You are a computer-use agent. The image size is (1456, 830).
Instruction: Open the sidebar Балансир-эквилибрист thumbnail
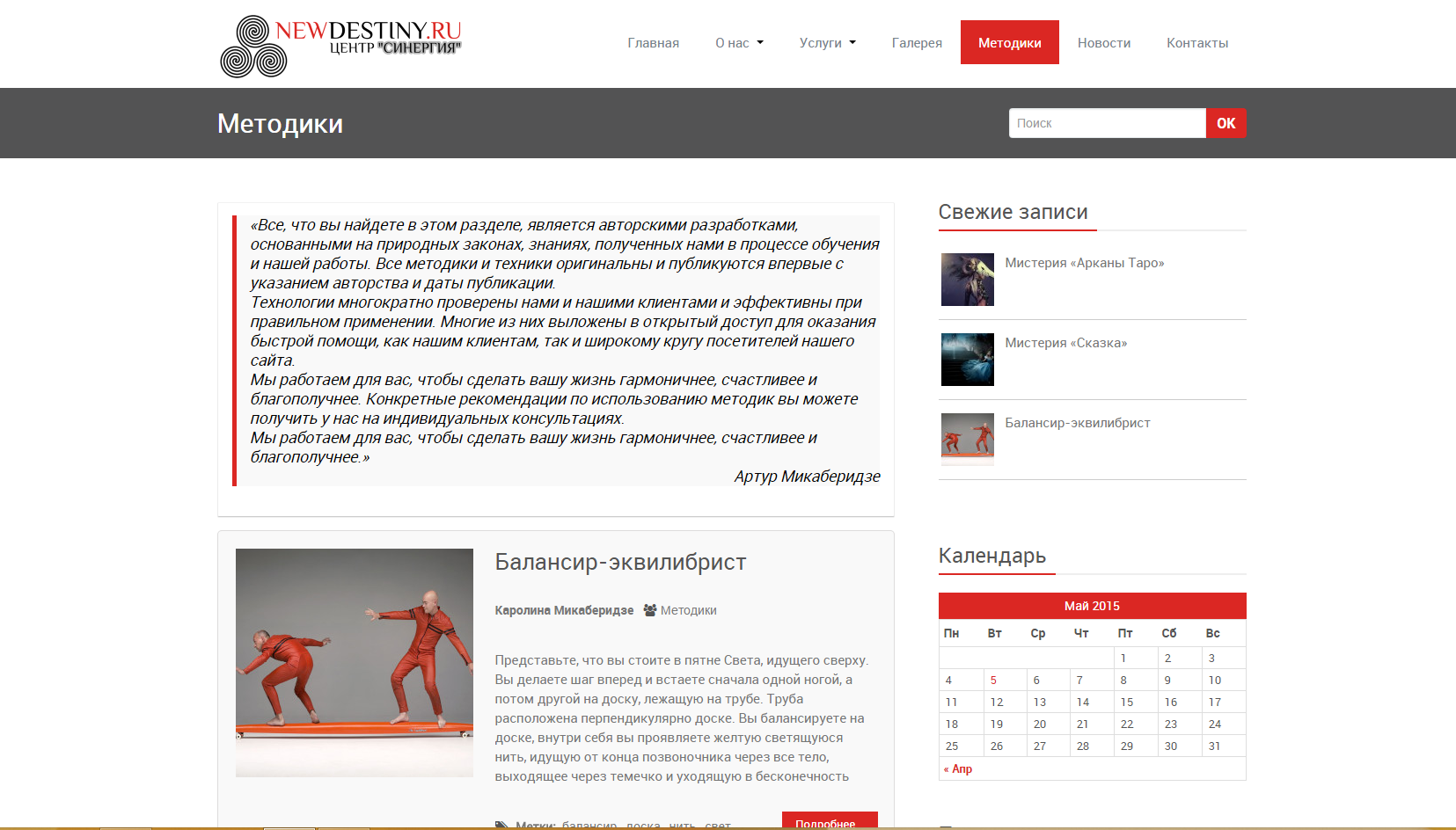pyautogui.click(x=967, y=438)
